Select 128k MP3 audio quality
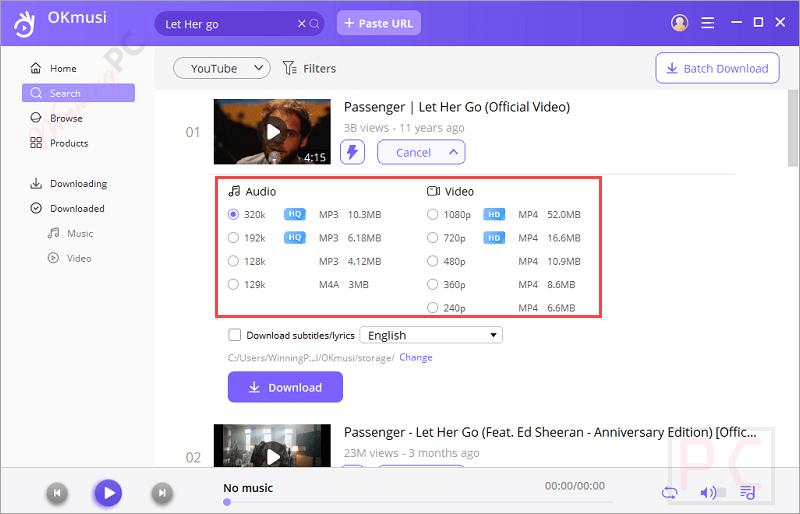Screen dimensions: 800x514 [x=233, y=261]
